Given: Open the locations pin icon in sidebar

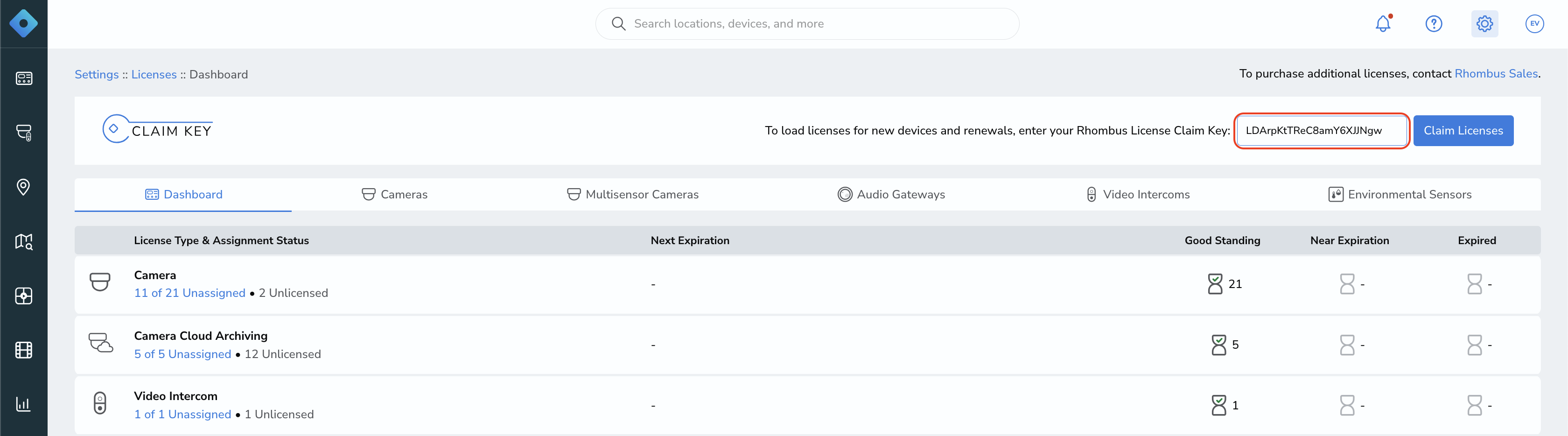Looking at the screenshot, I should (24, 187).
